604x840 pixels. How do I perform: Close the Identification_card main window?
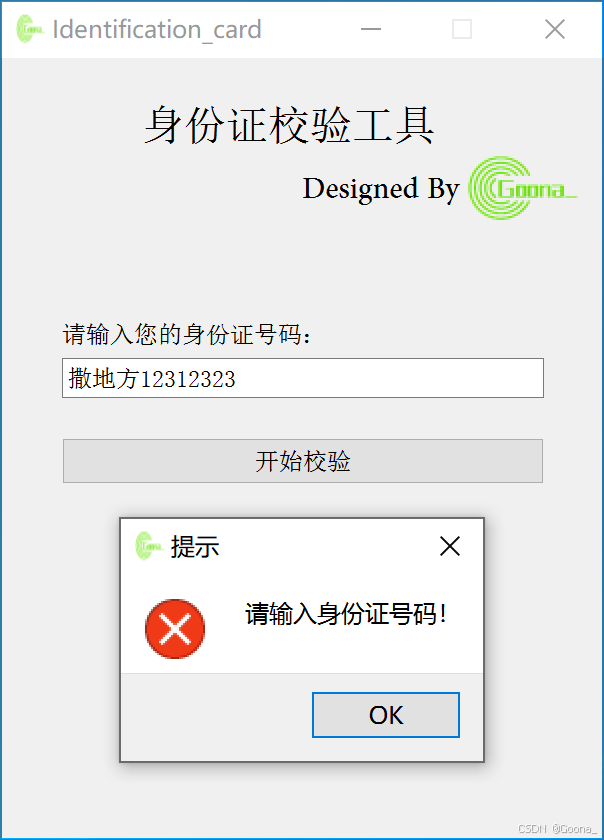coord(555,29)
